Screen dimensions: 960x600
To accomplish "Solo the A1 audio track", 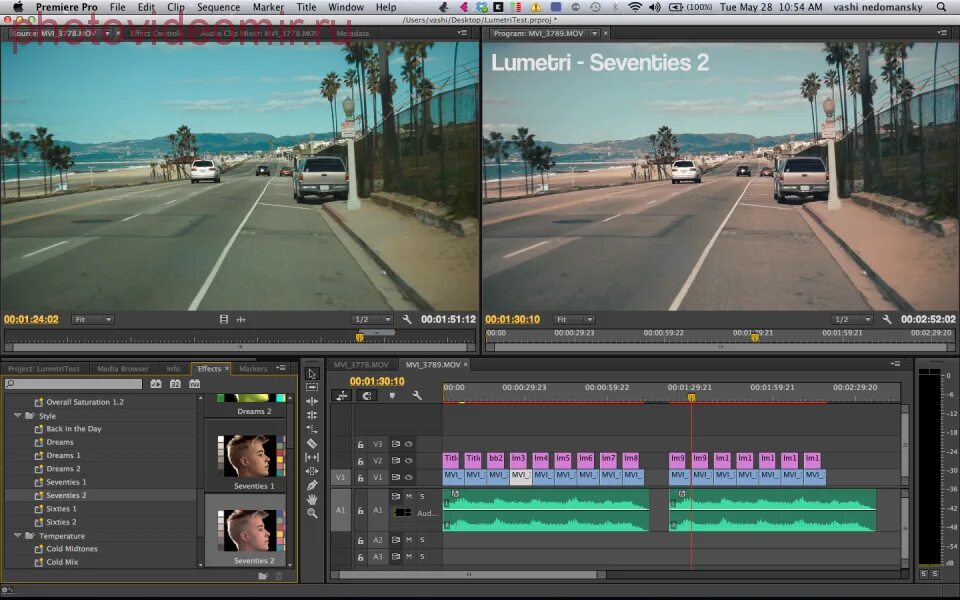I will coord(422,496).
